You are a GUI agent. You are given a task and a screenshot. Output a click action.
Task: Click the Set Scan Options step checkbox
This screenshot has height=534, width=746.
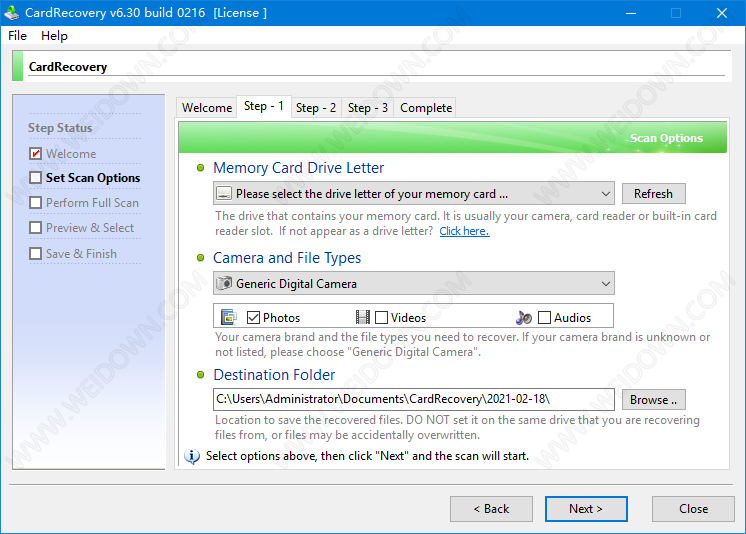[36, 178]
